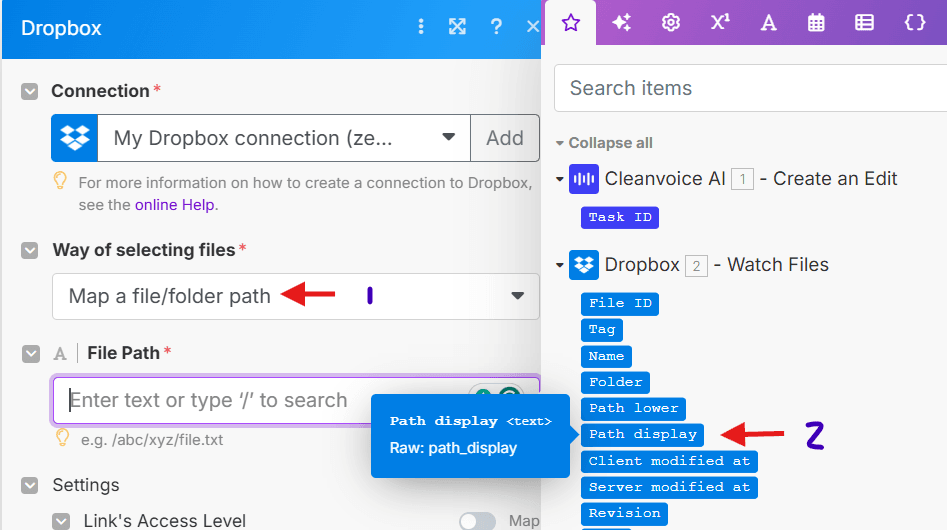Image resolution: width=947 pixels, height=530 pixels.
Task: Open the Map a file/folder path dropdown
Action: (295, 296)
